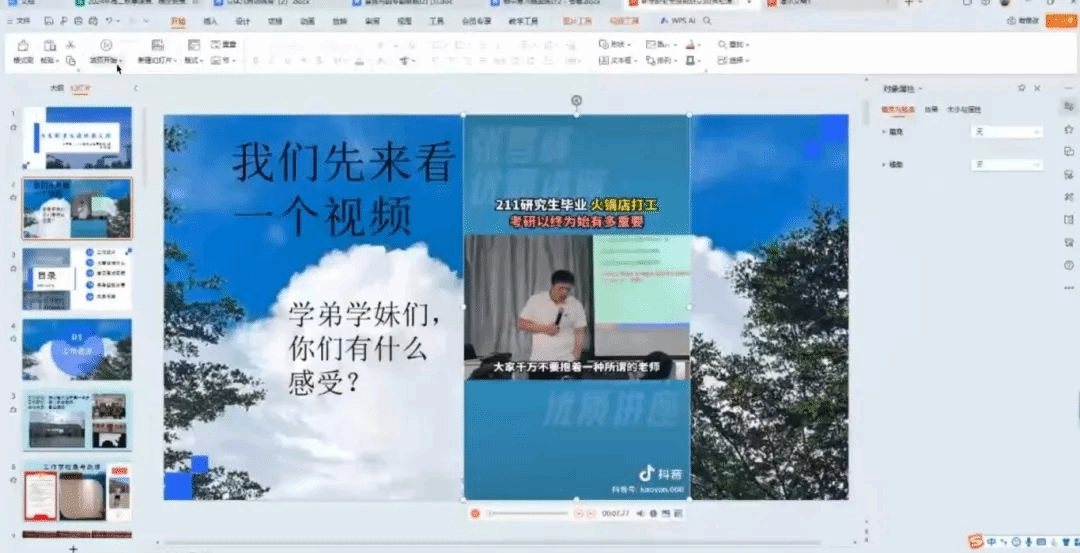Switch to the Outline pane tab
Viewport: 1080px width, 553px height.
click(57, 89)
